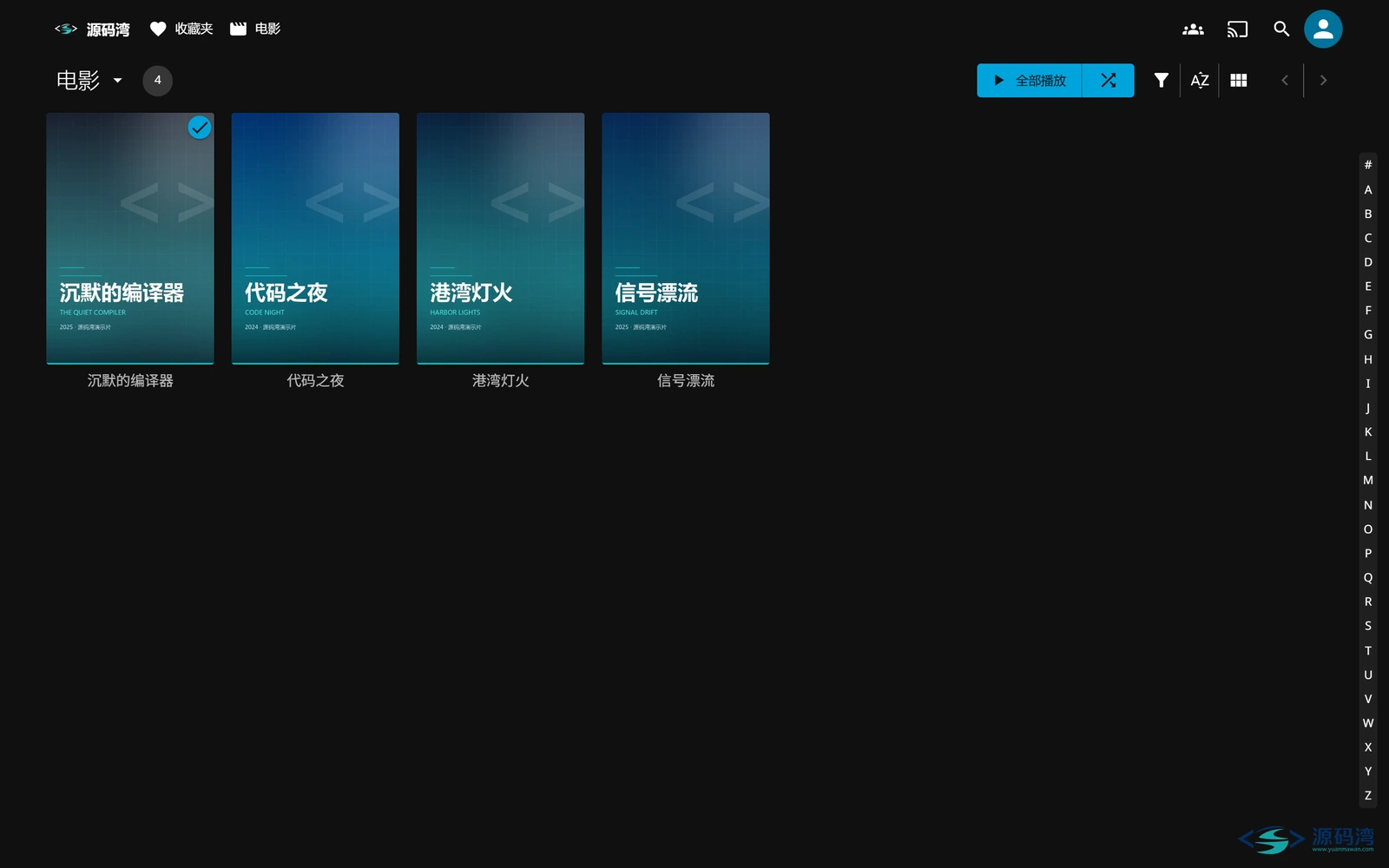
Task: Open the search magnifier icon
Action: coord(1281,30)
